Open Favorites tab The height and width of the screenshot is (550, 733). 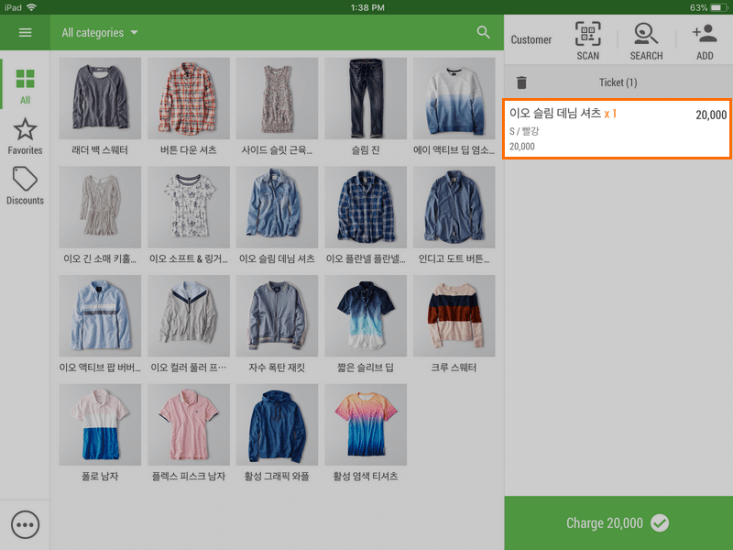tap(25, 136)
